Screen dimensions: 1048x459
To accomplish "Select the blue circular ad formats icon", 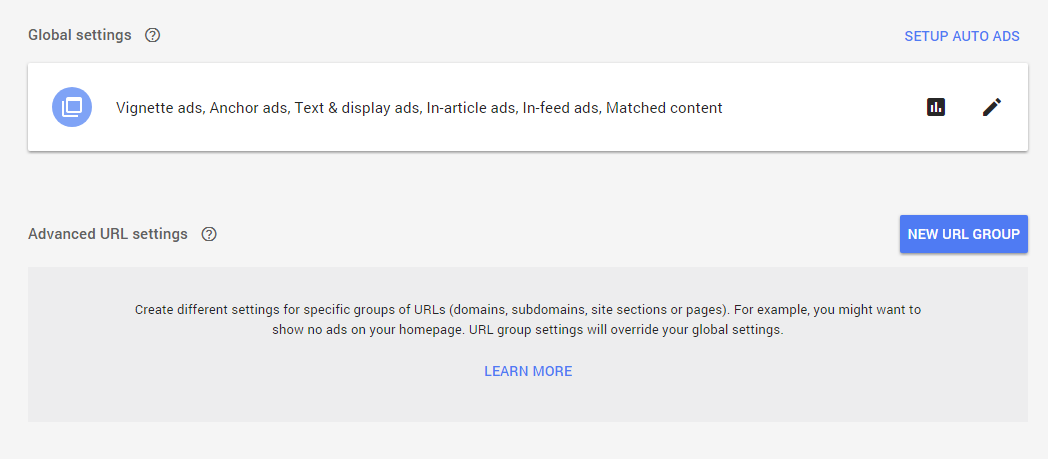I will [x=72, y=107].
